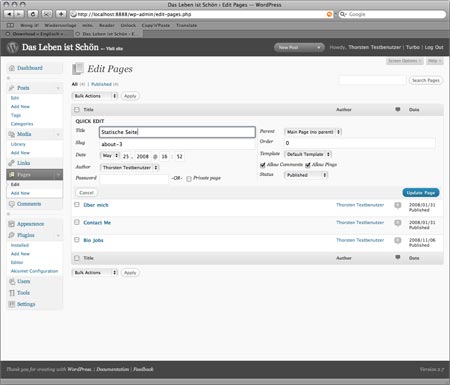Click into the Title field Statische Seite
450x385 pixels.
tap(177, 132)
